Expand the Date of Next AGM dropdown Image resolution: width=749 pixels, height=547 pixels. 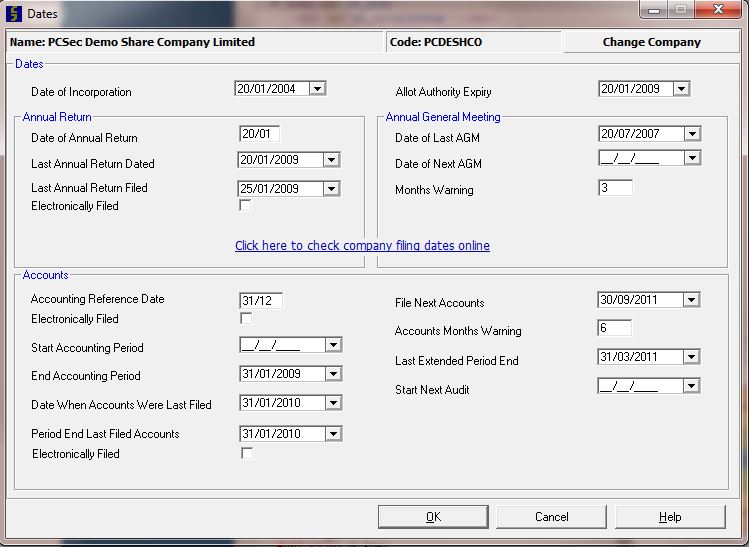pyautogui.click(x=692, y=158)
